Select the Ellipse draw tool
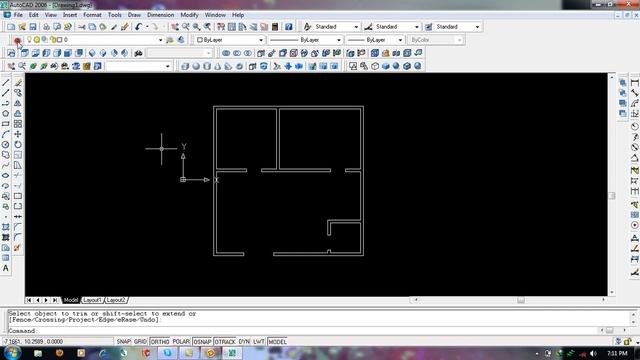The image size is (640, 360). (6, 176)
